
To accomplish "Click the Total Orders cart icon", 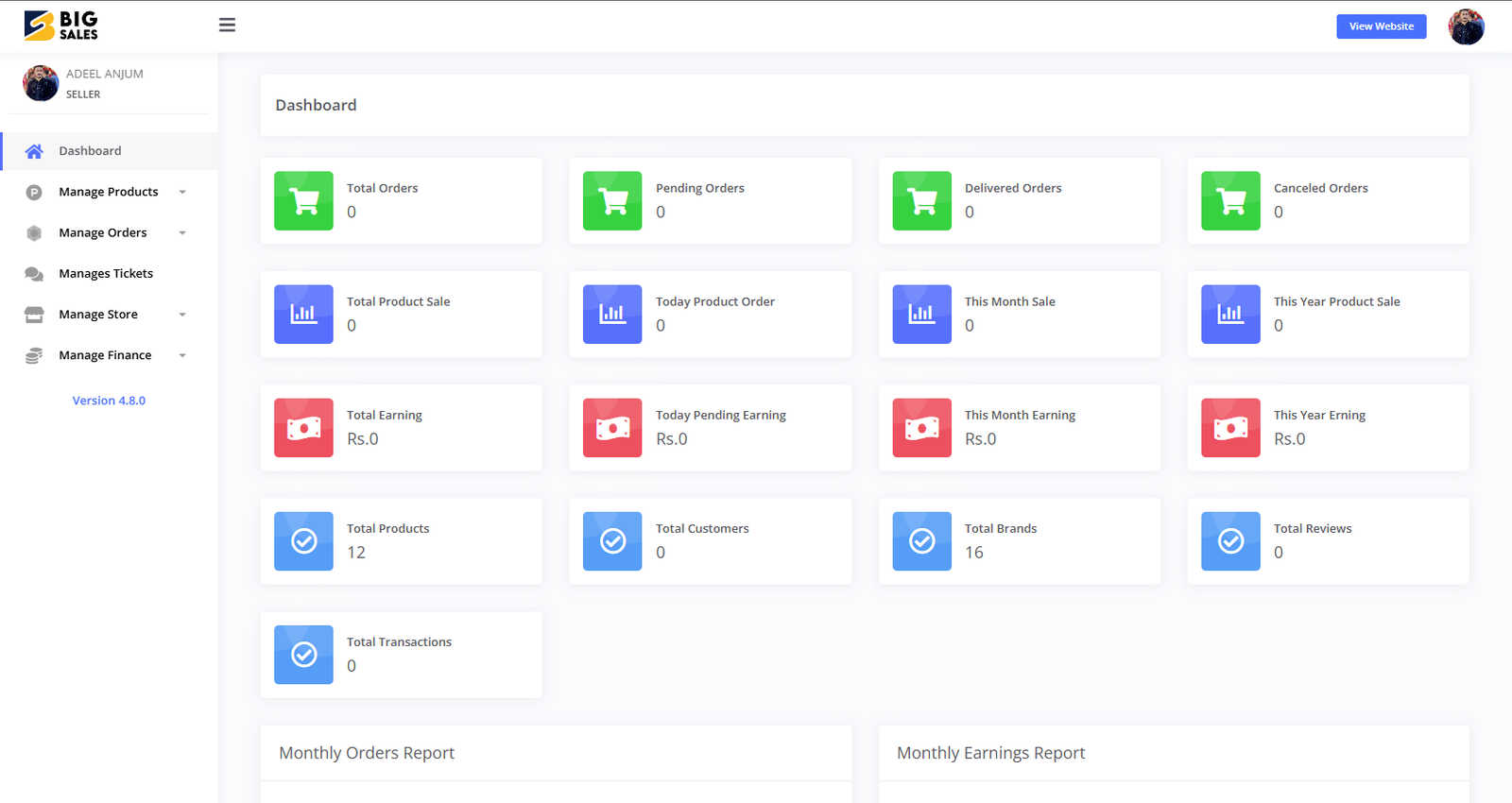I will point(303,201).
